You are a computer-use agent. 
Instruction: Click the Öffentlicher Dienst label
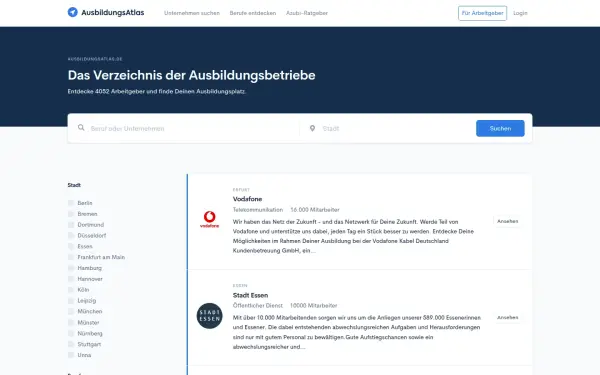[x=258, y=305]
